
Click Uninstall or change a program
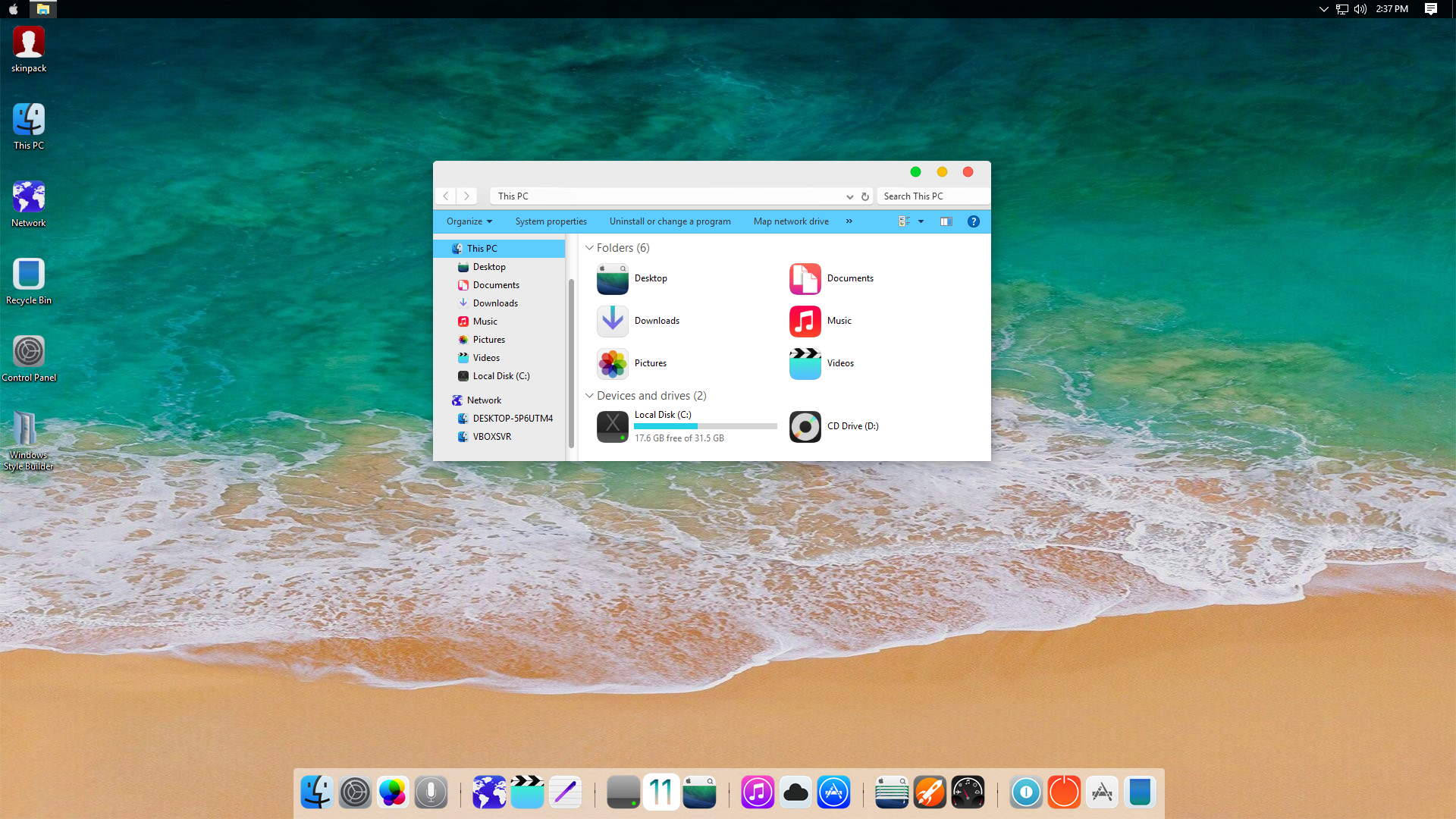670,221
